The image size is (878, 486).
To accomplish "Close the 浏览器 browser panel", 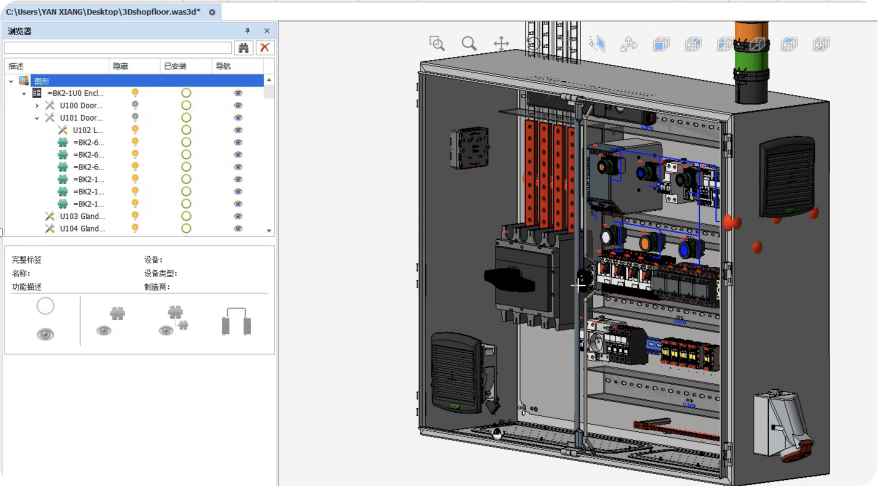I will [267, 31].
